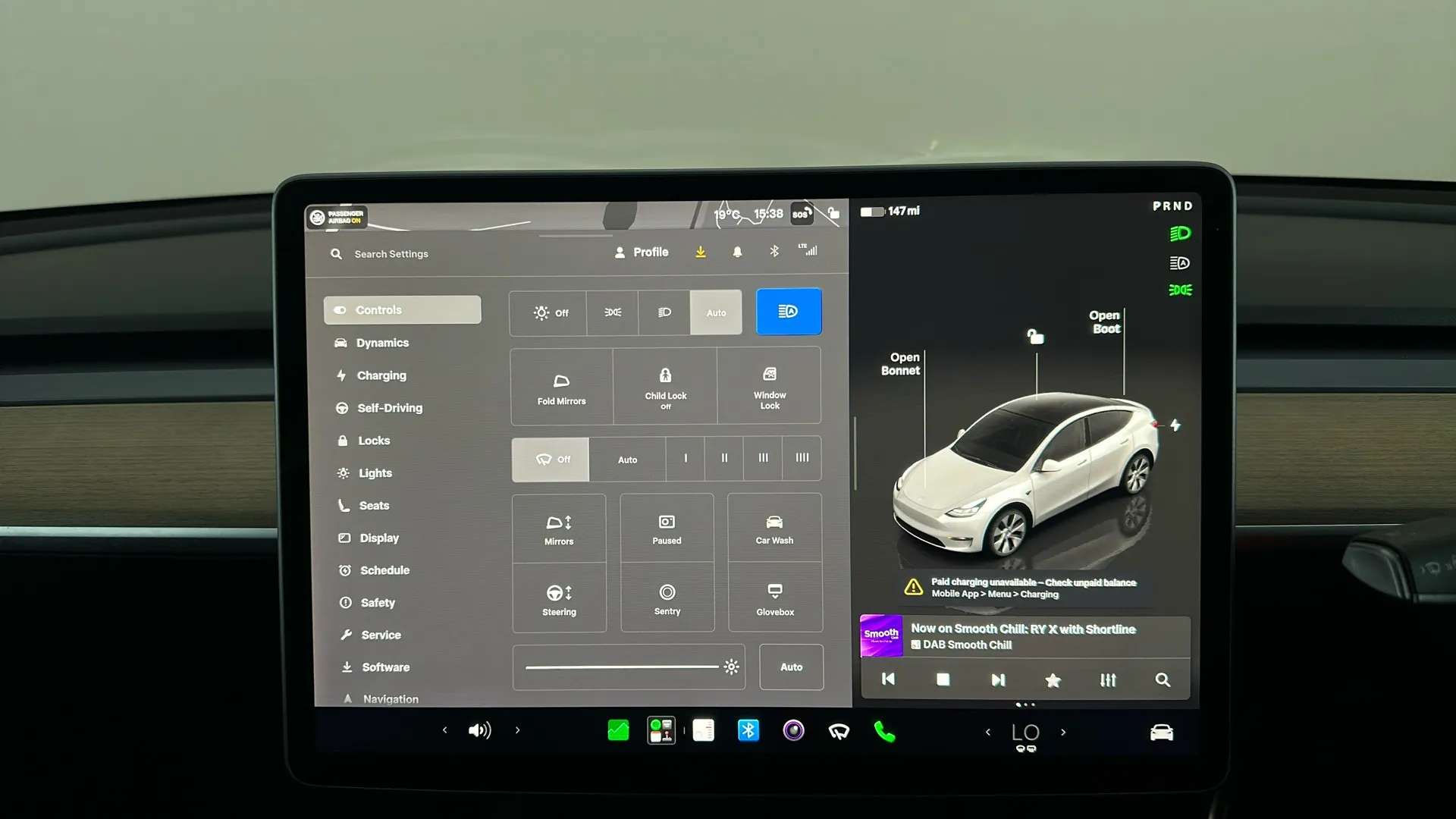The width and height of the screenshot is (1456, 819).
Task: Toggle Child Lock
Action: 665,387
